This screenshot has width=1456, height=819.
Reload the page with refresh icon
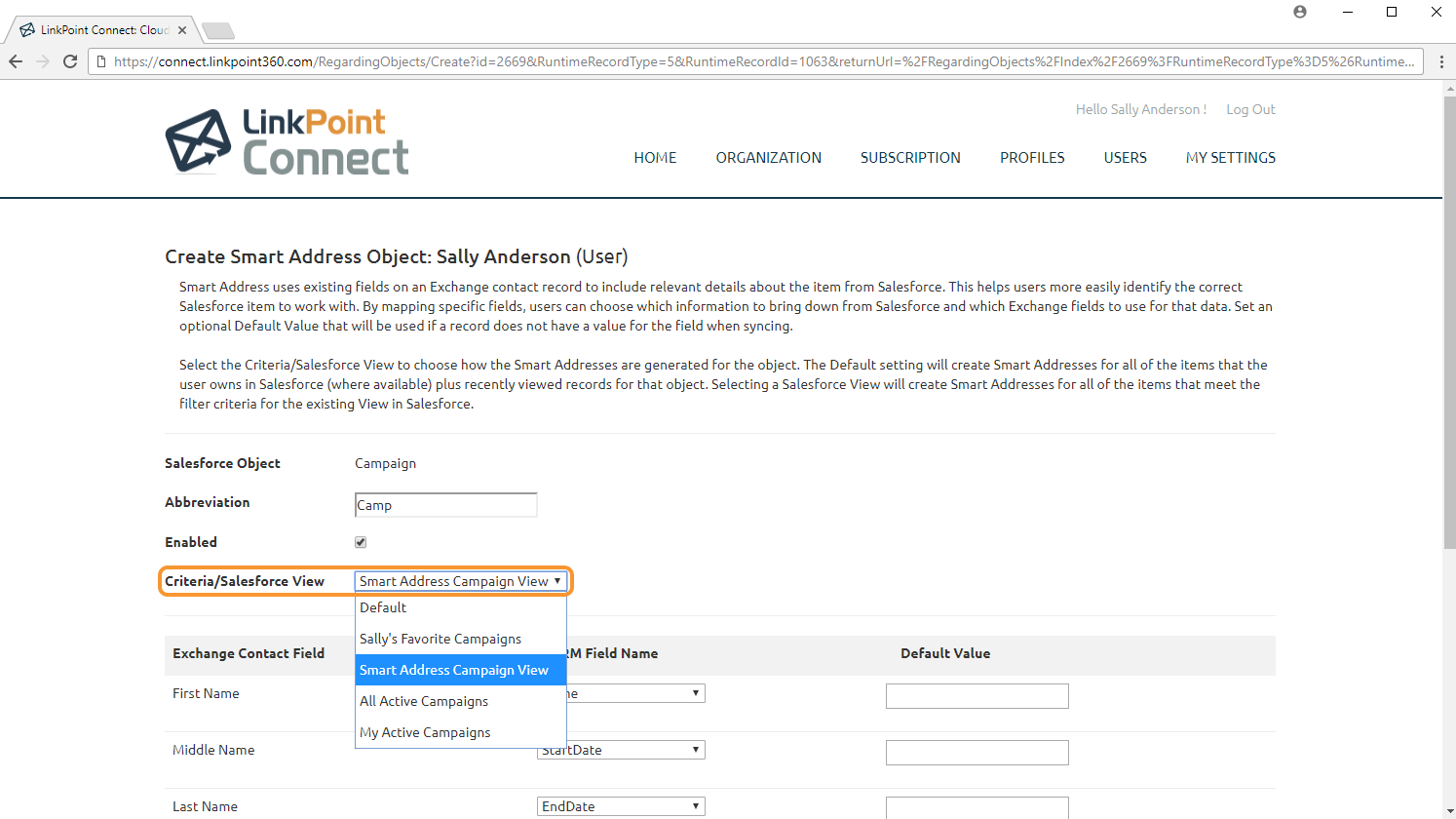click(70, 61)
